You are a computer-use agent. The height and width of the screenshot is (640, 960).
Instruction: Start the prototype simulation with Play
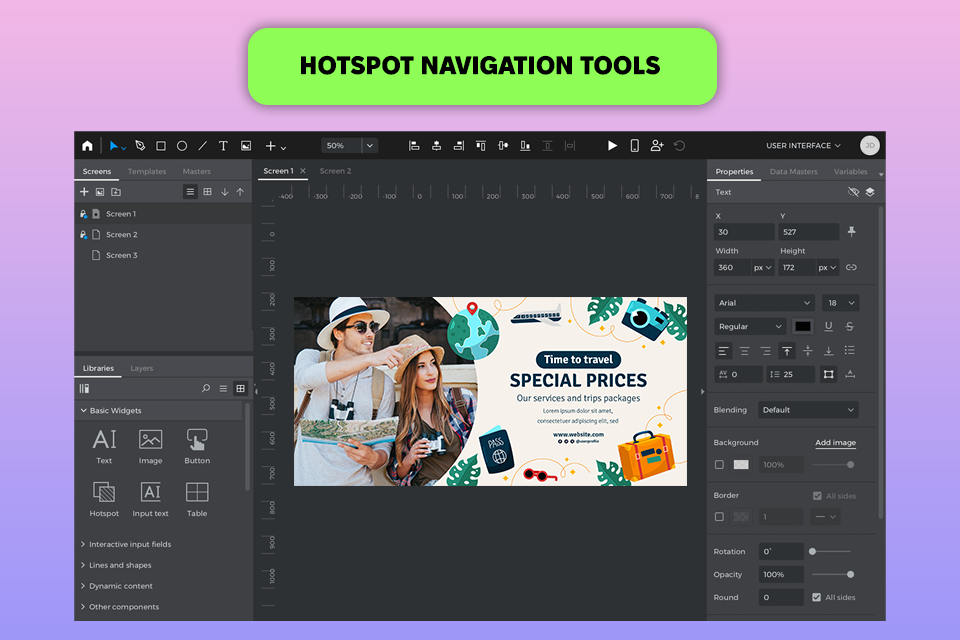(613, 146)
